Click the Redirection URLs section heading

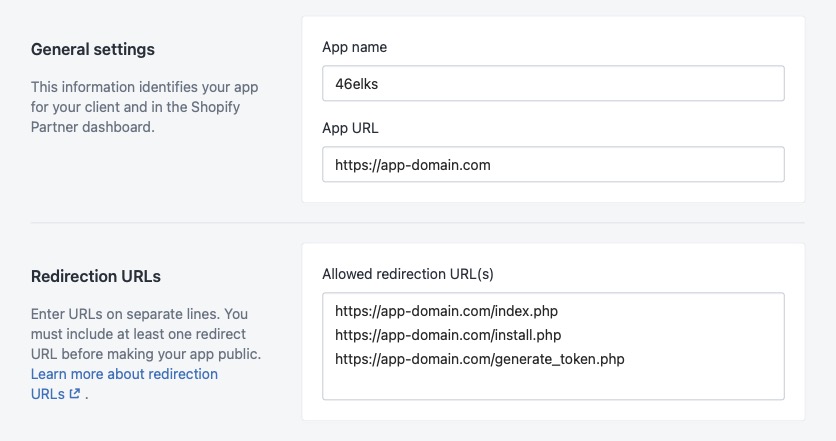[96, 276]
